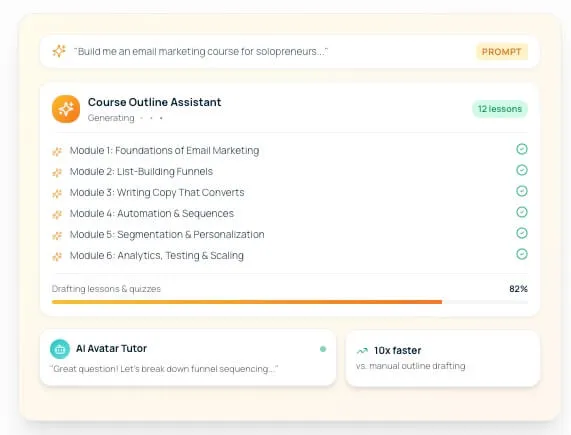Click the teal AI Avatar Tutor robot icon
This screenshot has height=435, width=571.
(60, 349)
